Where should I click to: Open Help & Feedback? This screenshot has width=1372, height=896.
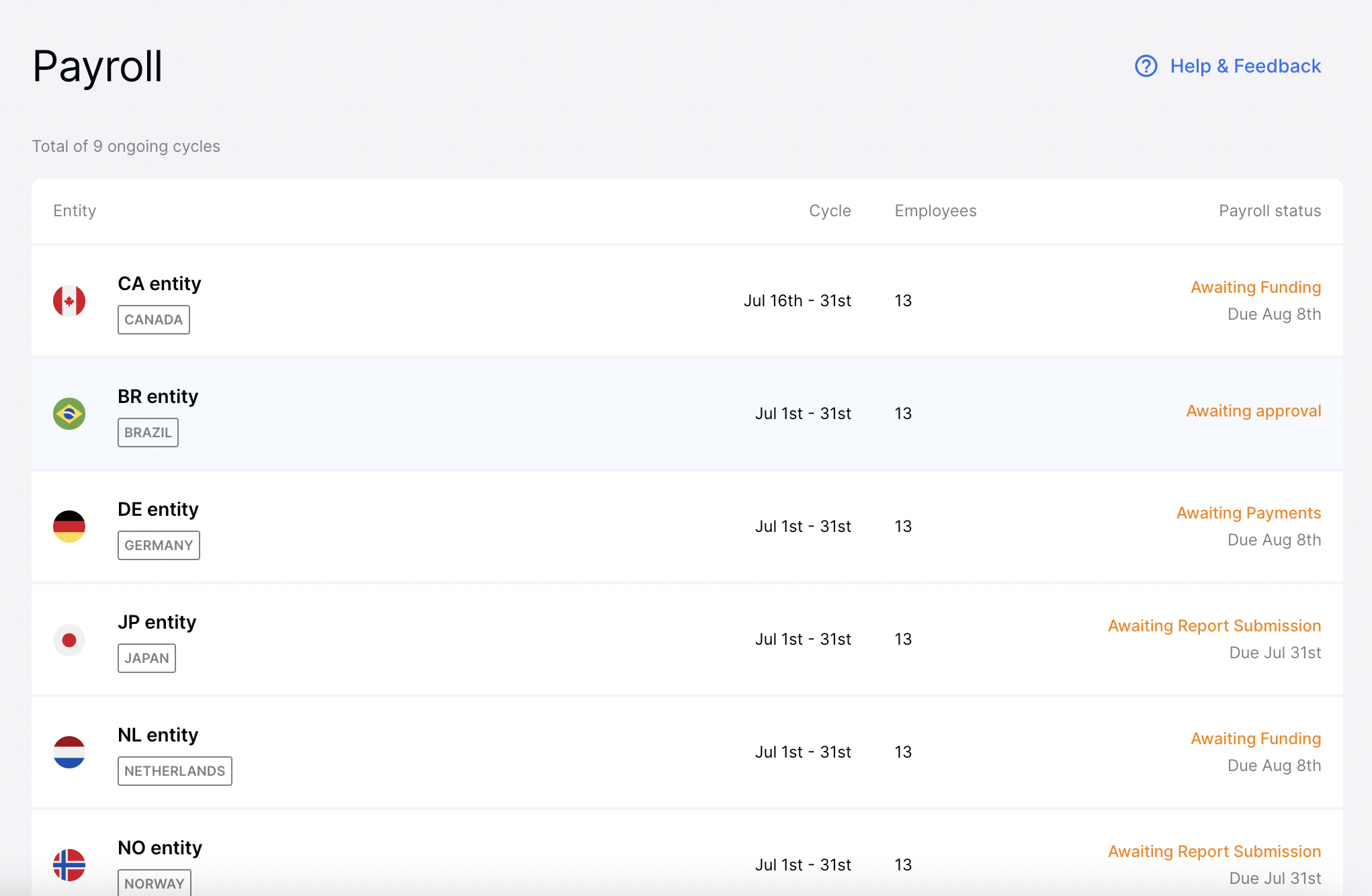pos(1245,66)
